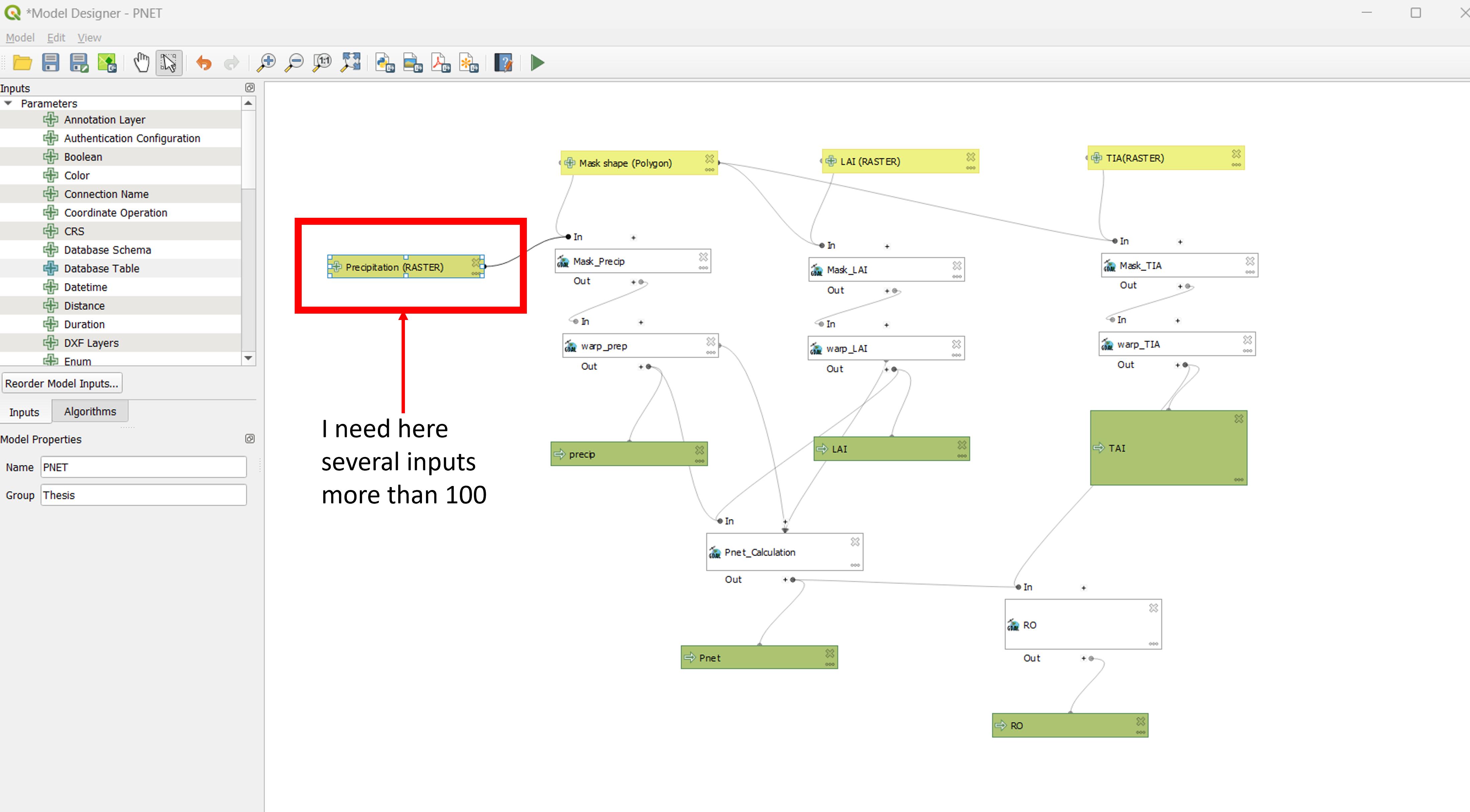Activate the Select/Move Item tool
The image size is (1470, 812).
(x=168, y=63)
